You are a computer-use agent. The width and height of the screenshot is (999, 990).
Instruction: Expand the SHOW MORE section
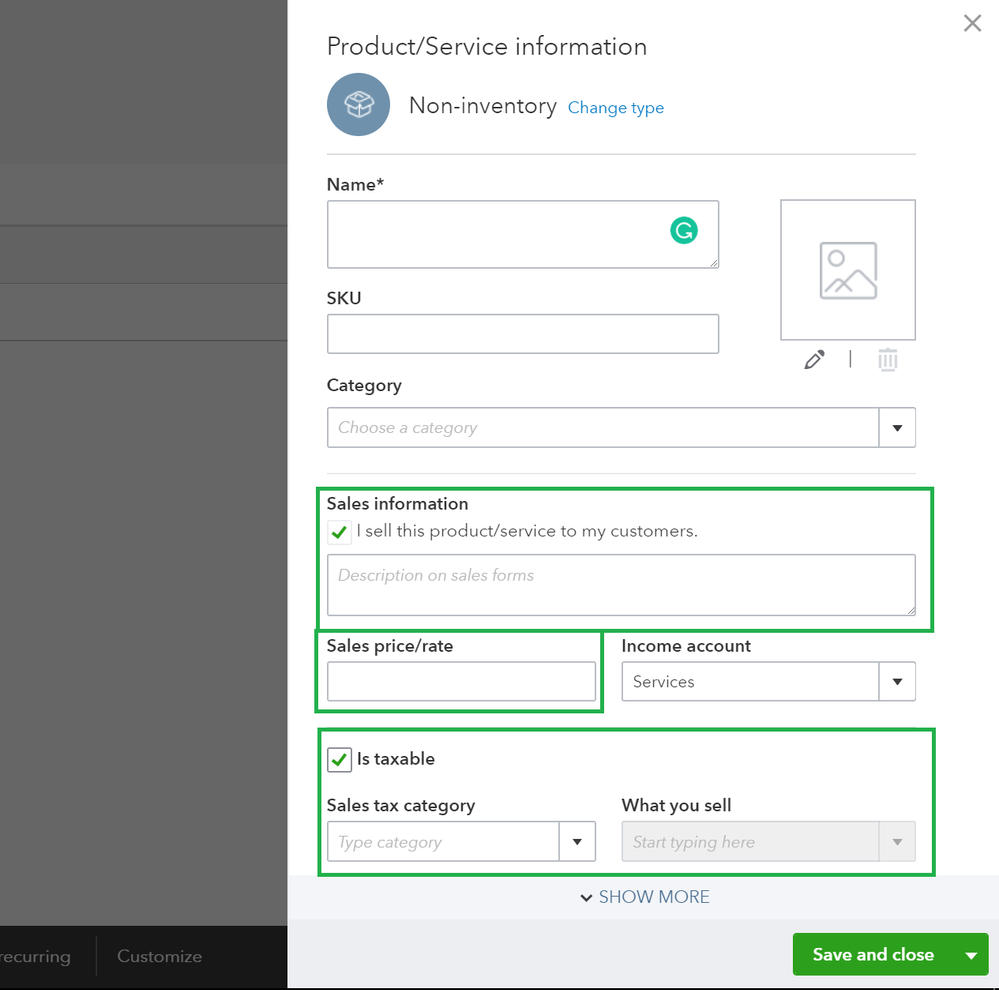(645, 897)
